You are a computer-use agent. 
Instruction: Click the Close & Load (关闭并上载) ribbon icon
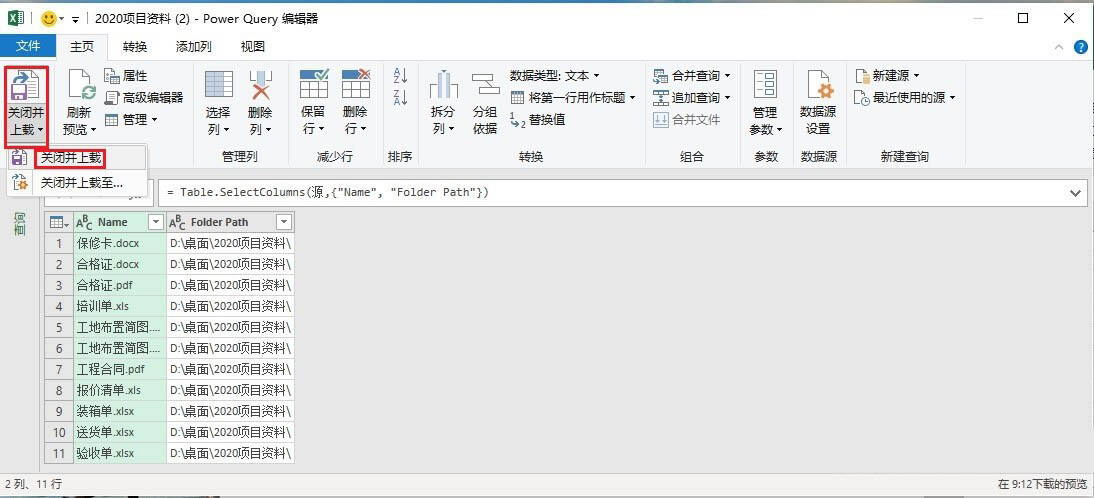[x=27, y=86]
